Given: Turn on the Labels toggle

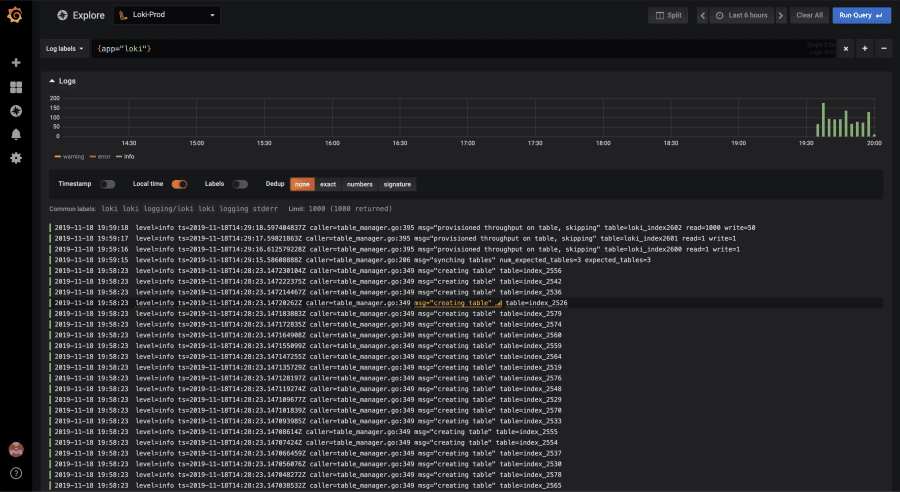Looking at the screenshot, I should (240, 184).
